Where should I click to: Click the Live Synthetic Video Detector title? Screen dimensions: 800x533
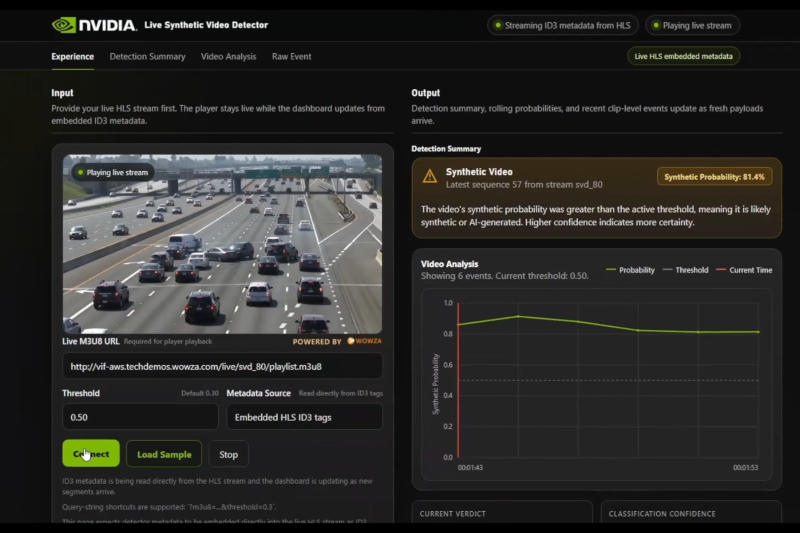(x=206, y=25)
